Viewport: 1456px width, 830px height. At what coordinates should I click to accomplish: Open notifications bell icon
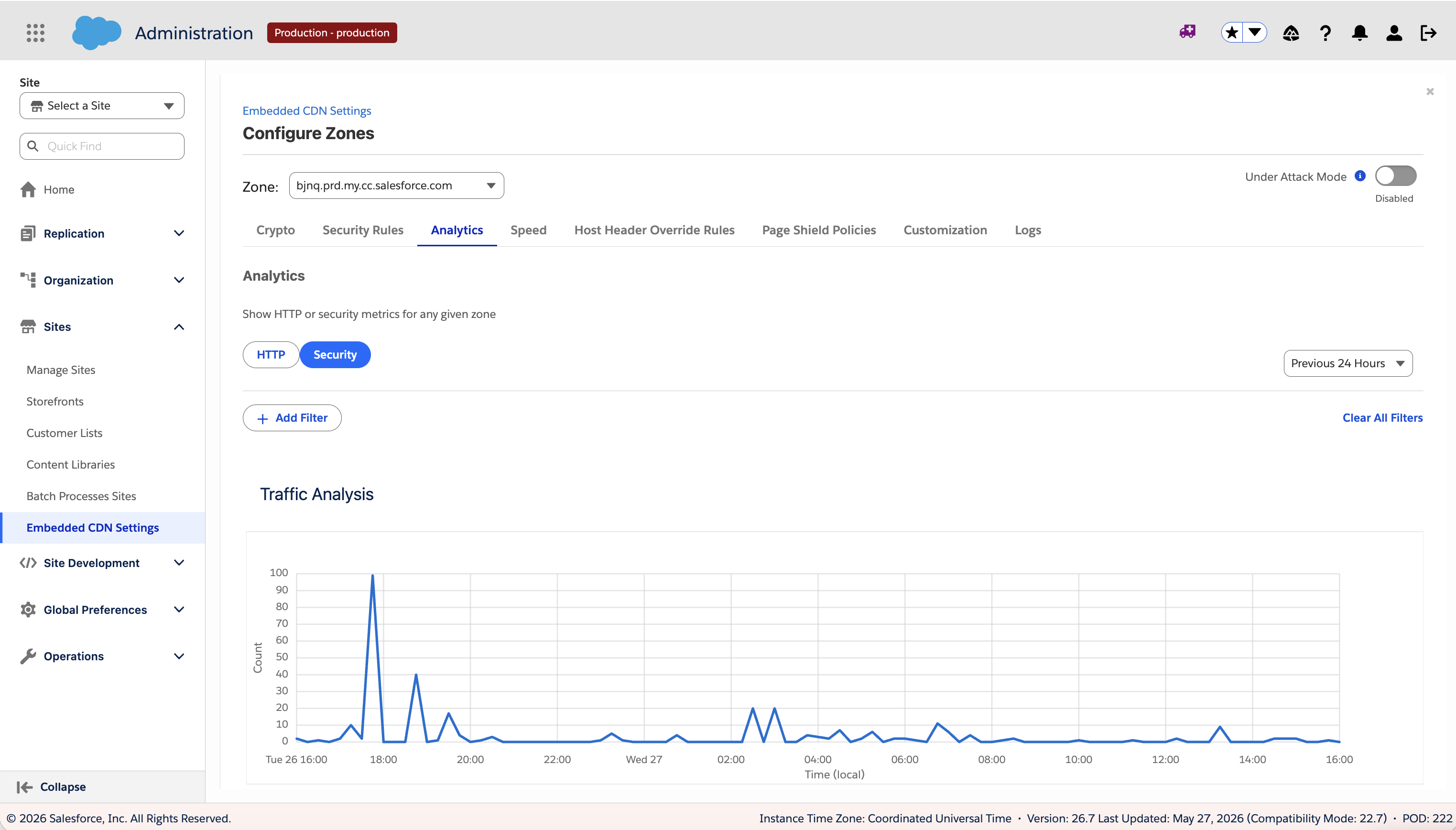1360,33
